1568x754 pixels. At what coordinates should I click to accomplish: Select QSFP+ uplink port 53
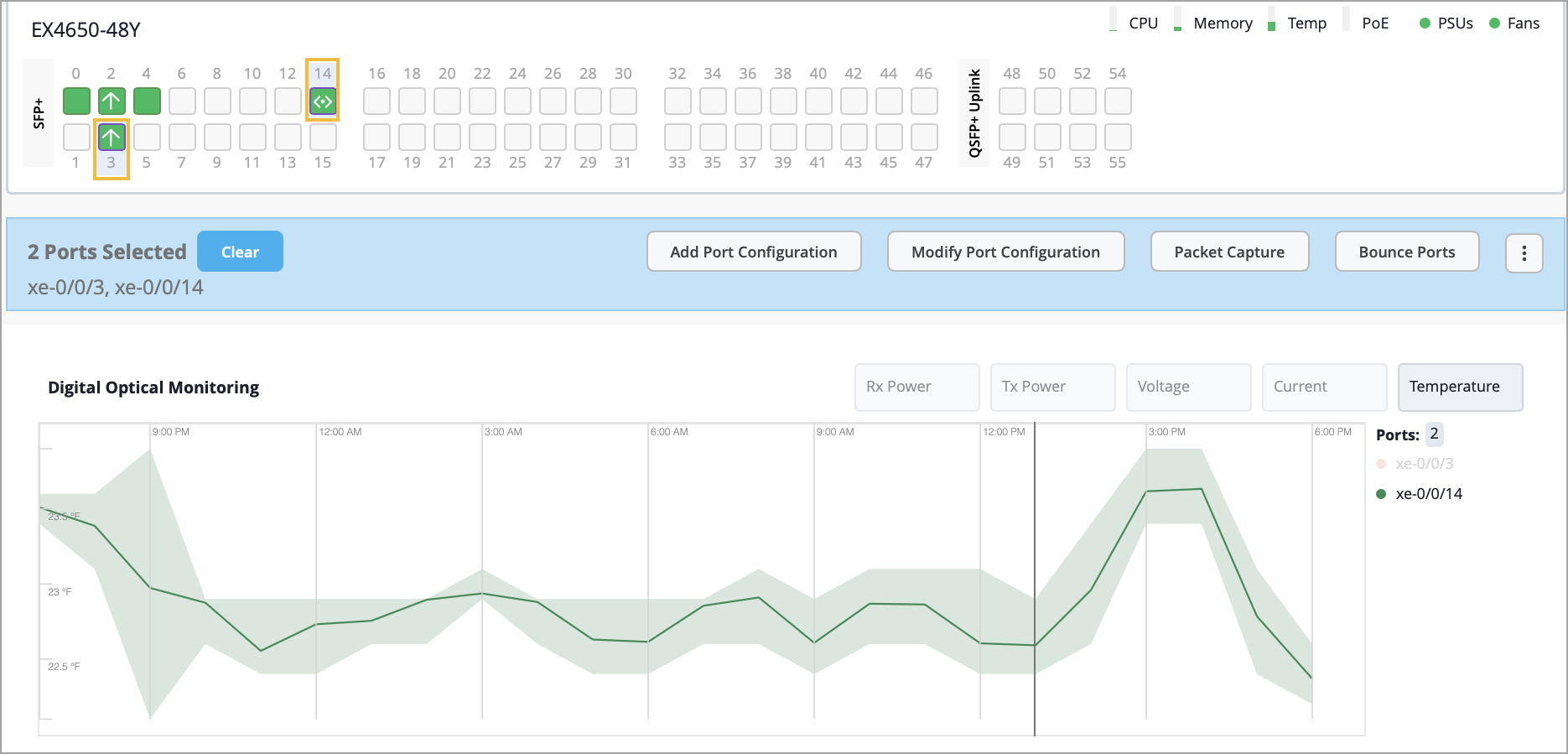pyautogui.click(x=1083, y=137)
